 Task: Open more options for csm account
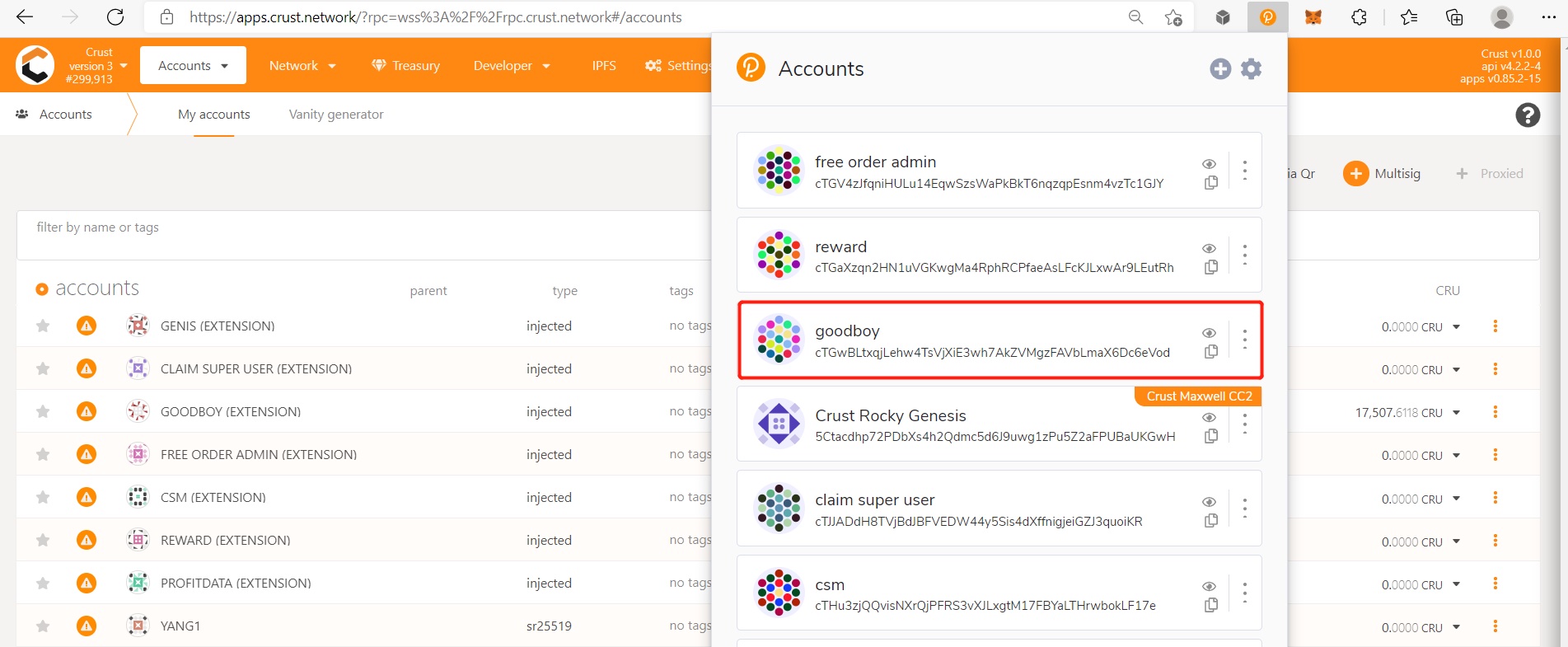(1244, 593)
